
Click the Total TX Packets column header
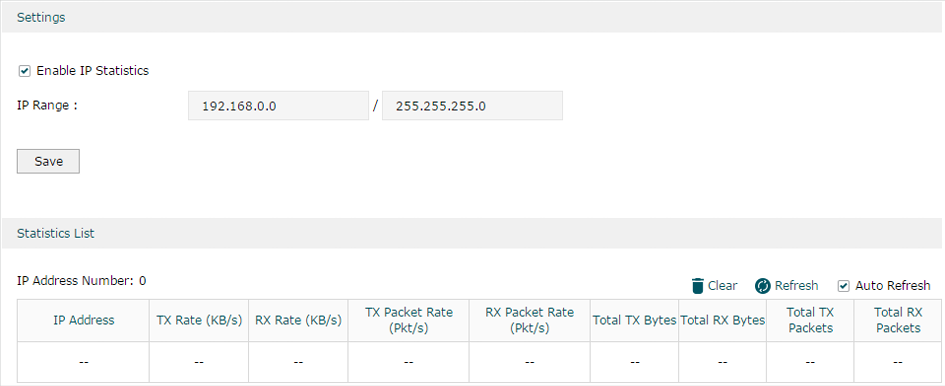point(810,320)
